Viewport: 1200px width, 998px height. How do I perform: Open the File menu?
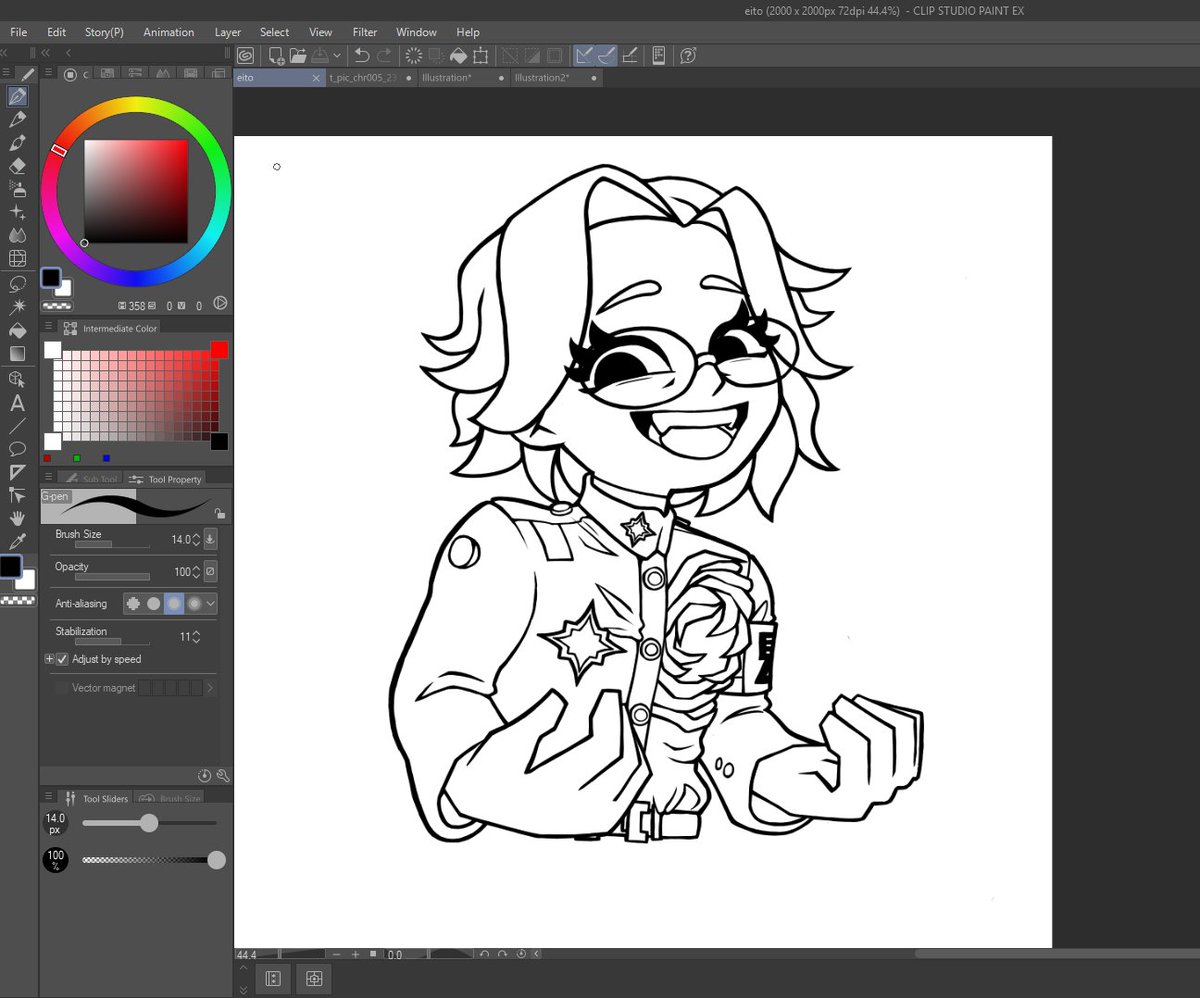coord(18,32)
